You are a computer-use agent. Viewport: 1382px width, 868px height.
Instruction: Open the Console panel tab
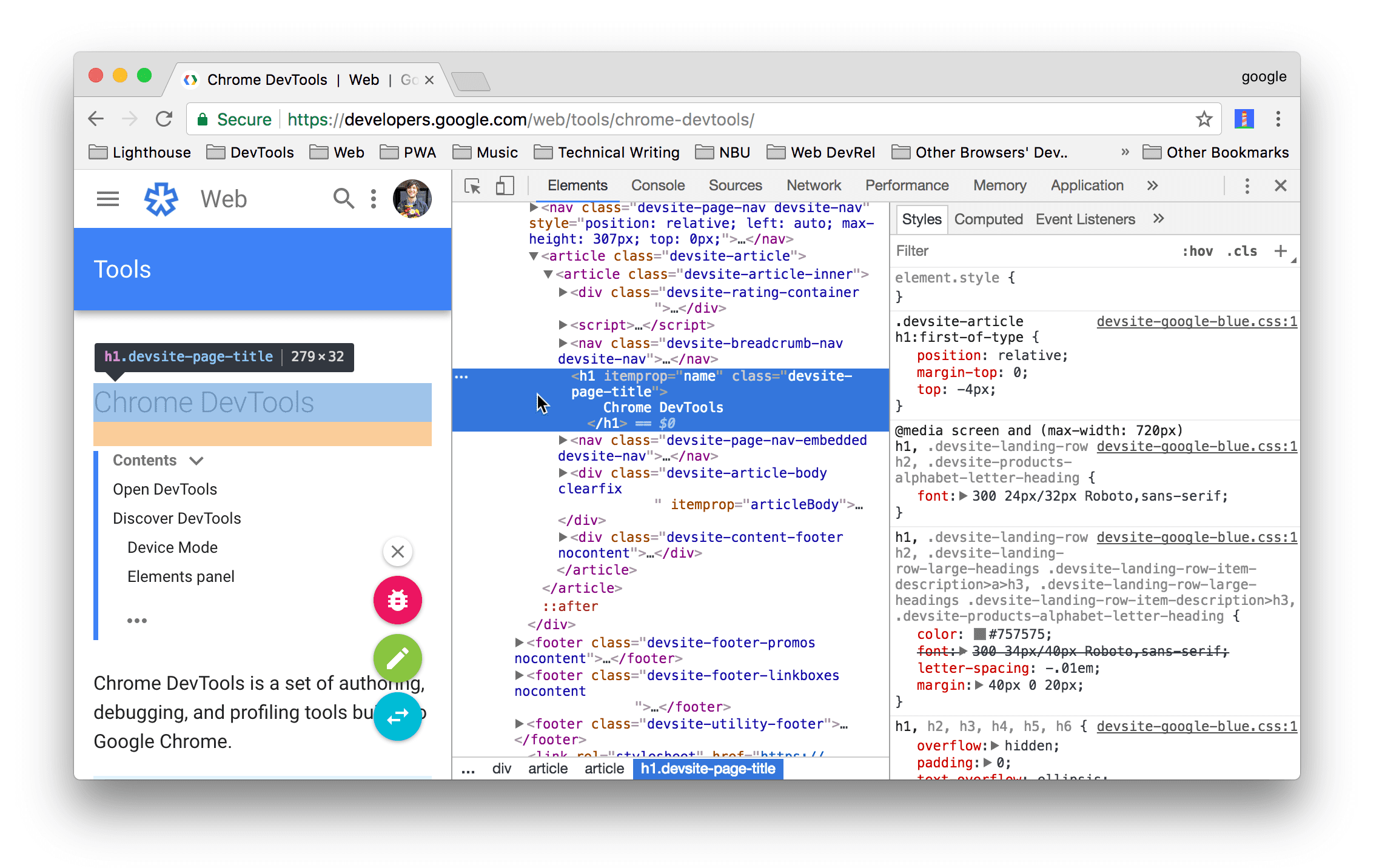click(x=659, y=185)
